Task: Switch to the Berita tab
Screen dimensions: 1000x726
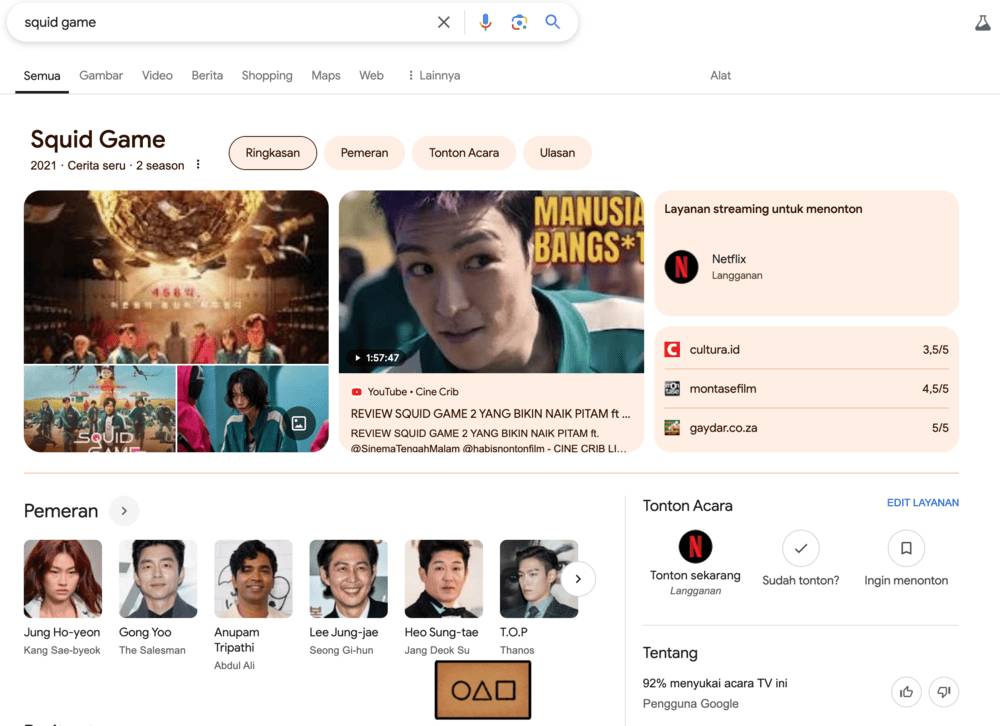Action: tap(207, 75)
